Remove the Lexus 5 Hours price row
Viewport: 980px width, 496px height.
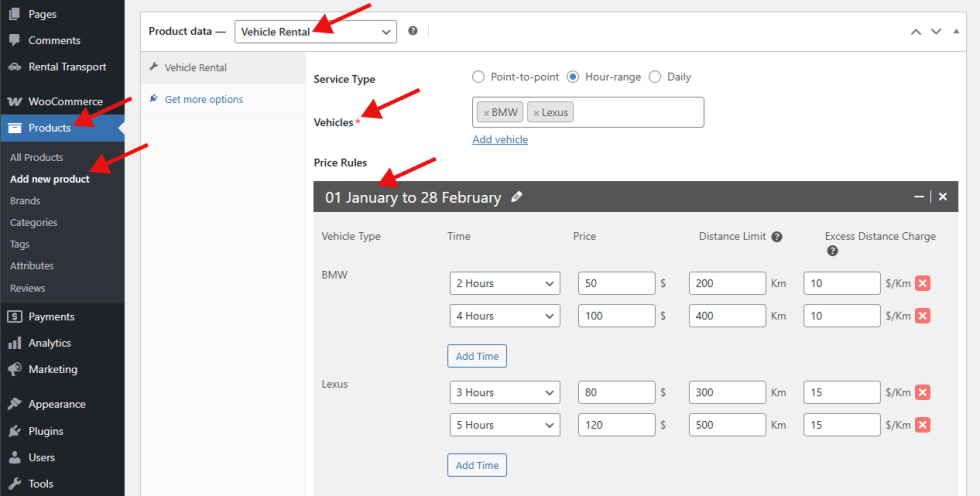coord(923,425)
